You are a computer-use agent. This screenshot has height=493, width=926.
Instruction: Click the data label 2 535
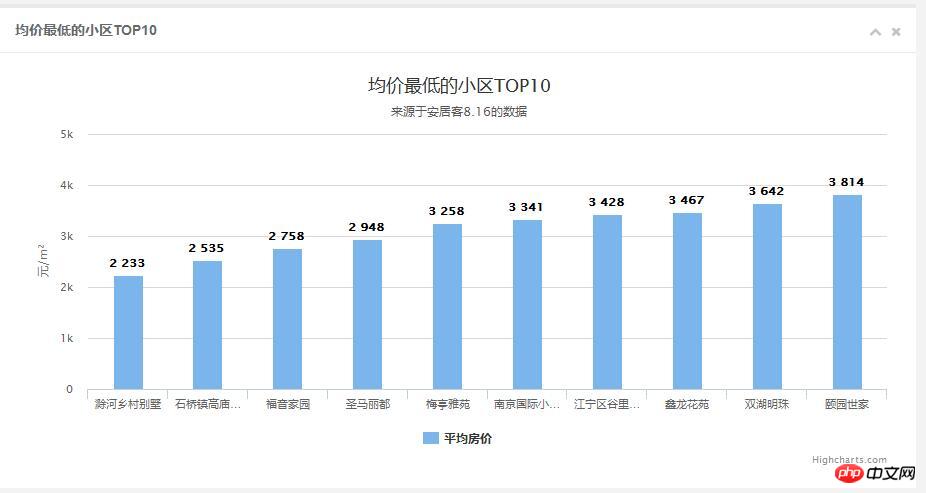click(206, 249)
